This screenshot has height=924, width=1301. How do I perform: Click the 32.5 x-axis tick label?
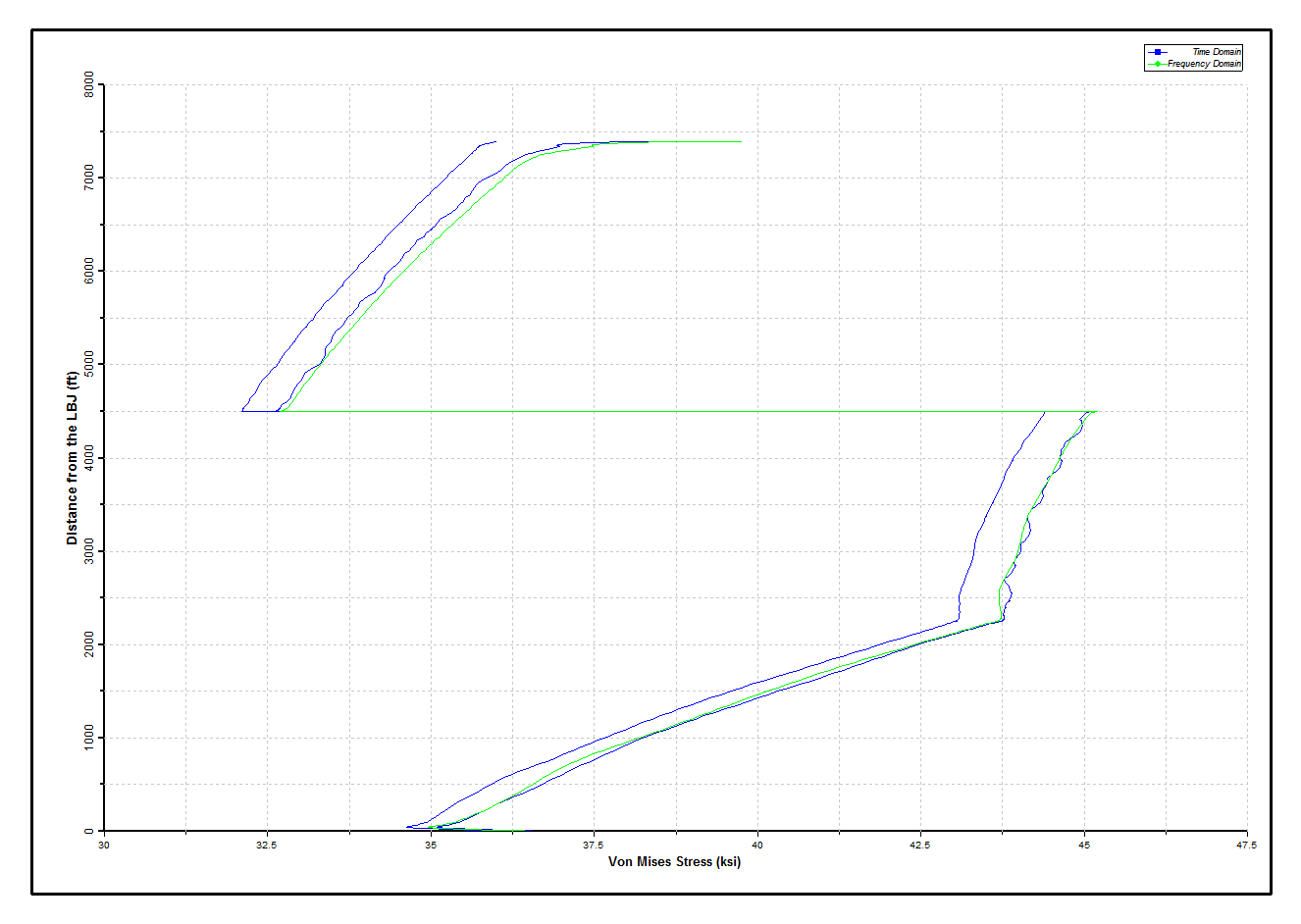click(267, 845)
